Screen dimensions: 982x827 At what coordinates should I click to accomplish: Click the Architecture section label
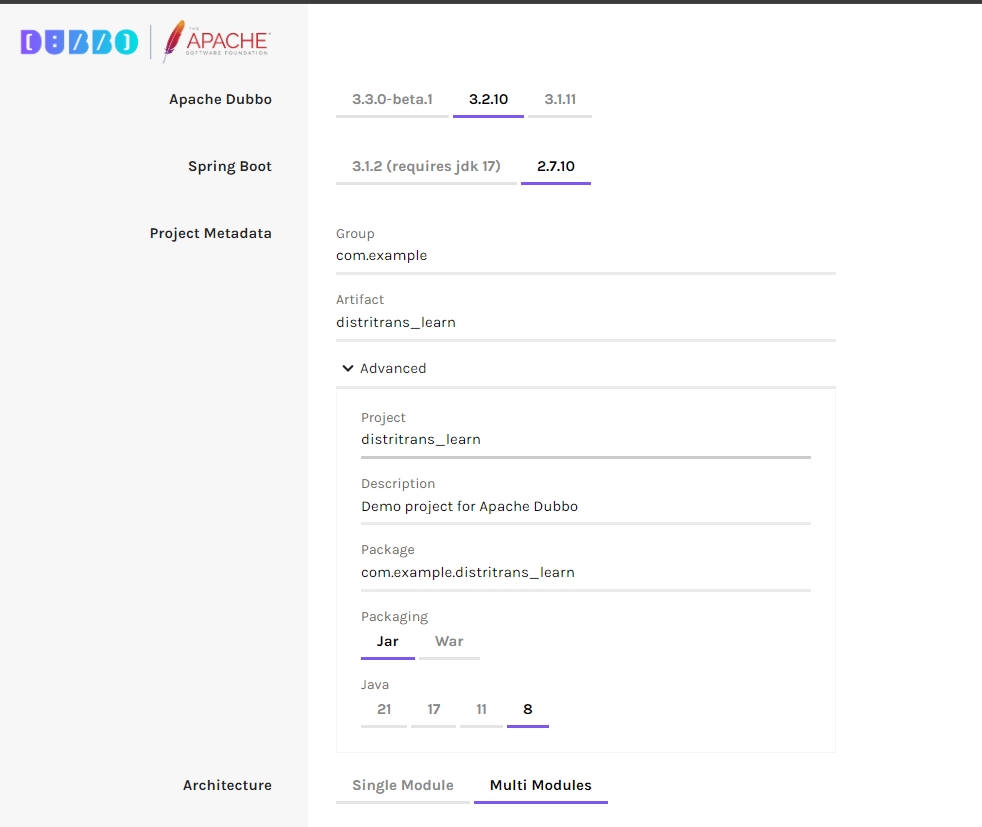point(227,786)
